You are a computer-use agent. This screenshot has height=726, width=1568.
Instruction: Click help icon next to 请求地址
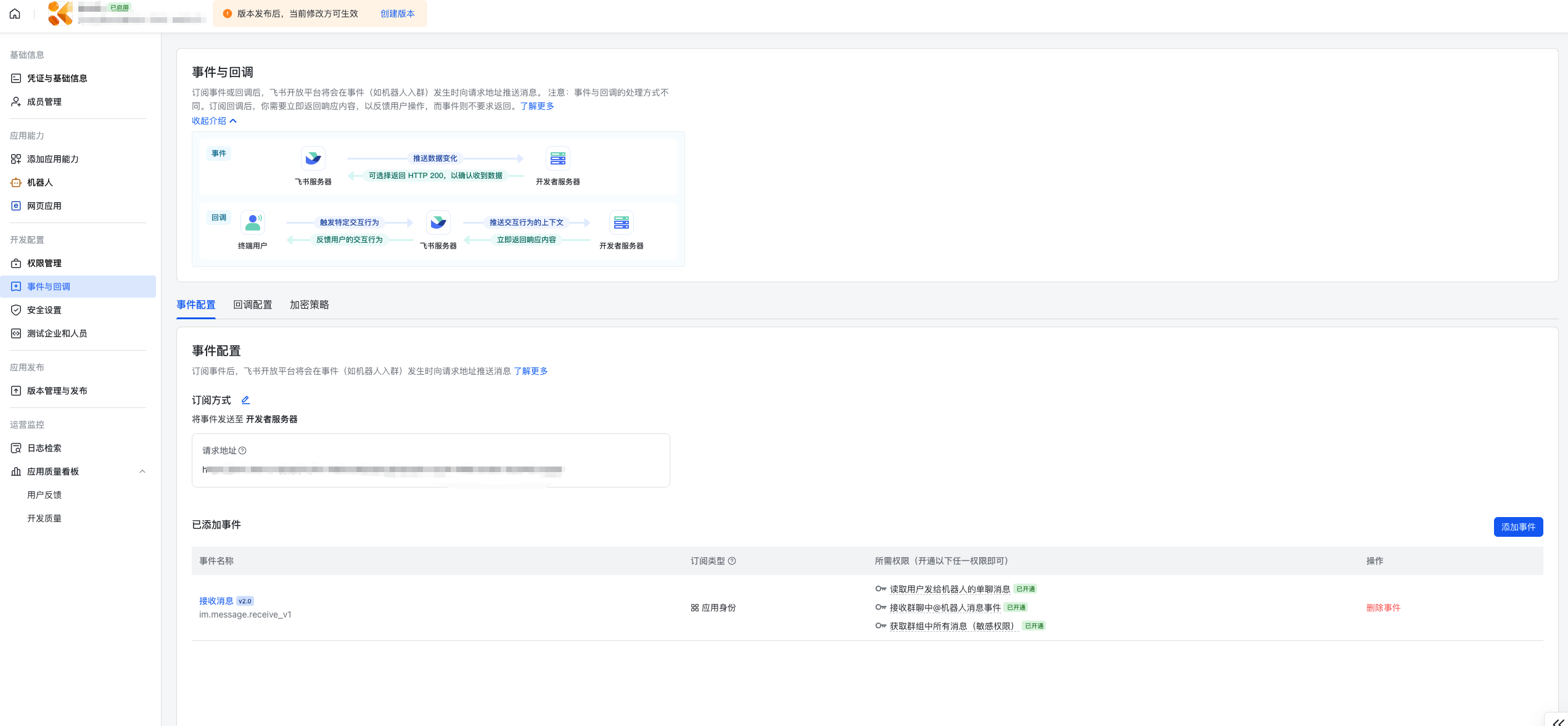pos(242,451)
